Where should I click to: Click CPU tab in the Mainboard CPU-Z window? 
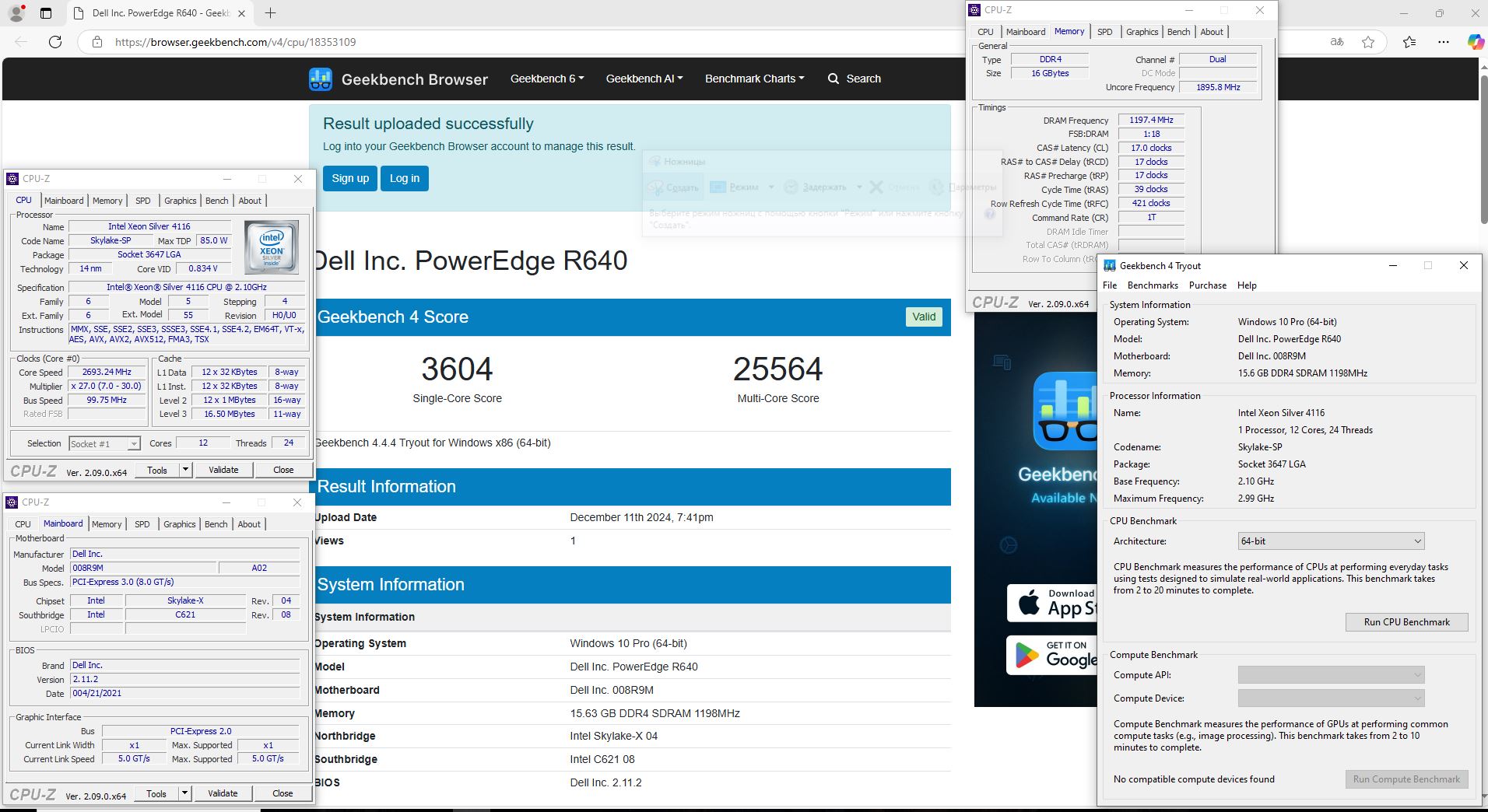[x=23, y=524]
